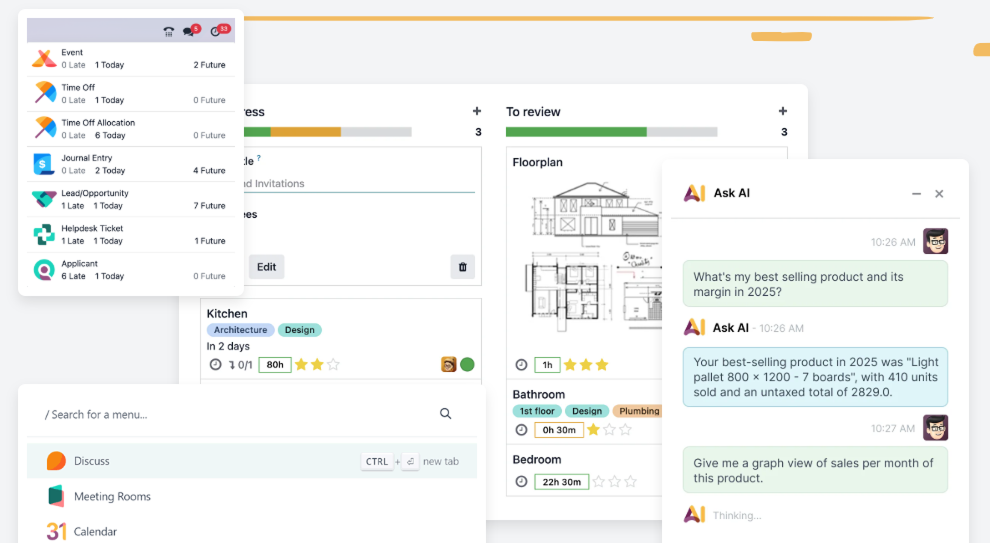Screen dimensions: 990x543
Task: Click the Search for a menu field
Action: [230, 414]
